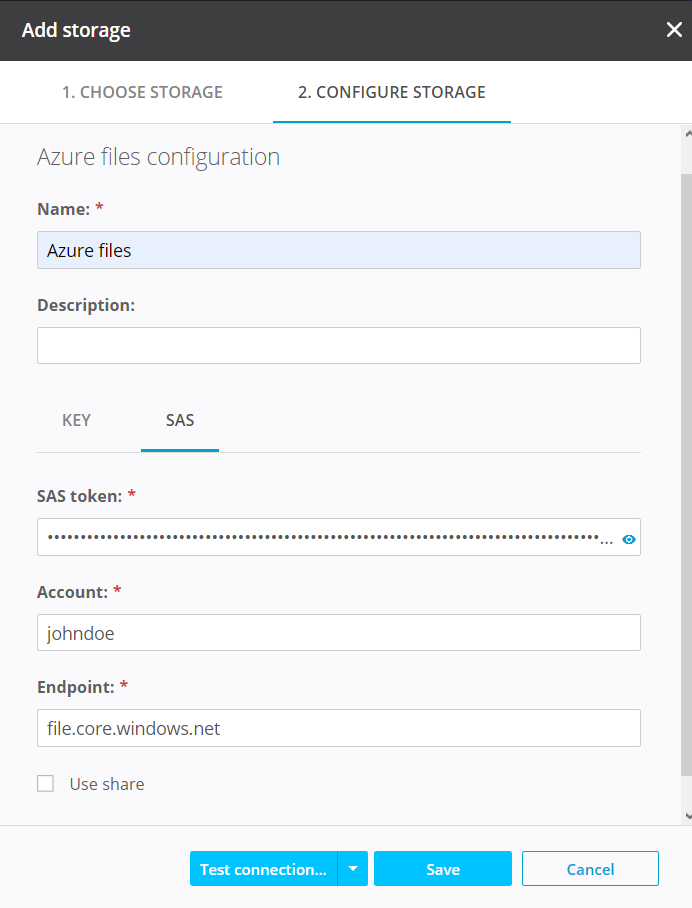
Task: Select the Account field with johndoe
Action: coord(338,633)
